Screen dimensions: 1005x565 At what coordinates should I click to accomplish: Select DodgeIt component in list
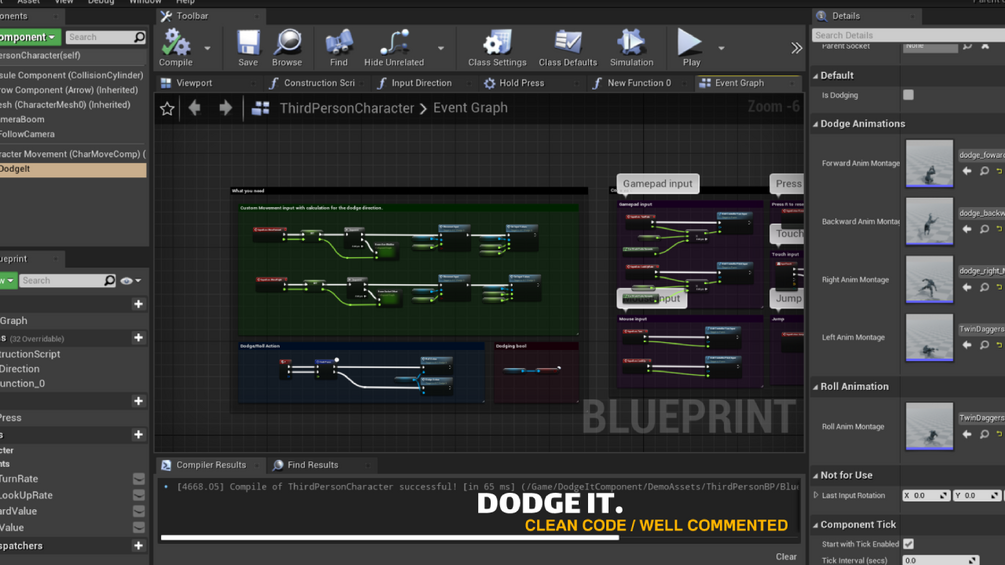click(73, 169)
